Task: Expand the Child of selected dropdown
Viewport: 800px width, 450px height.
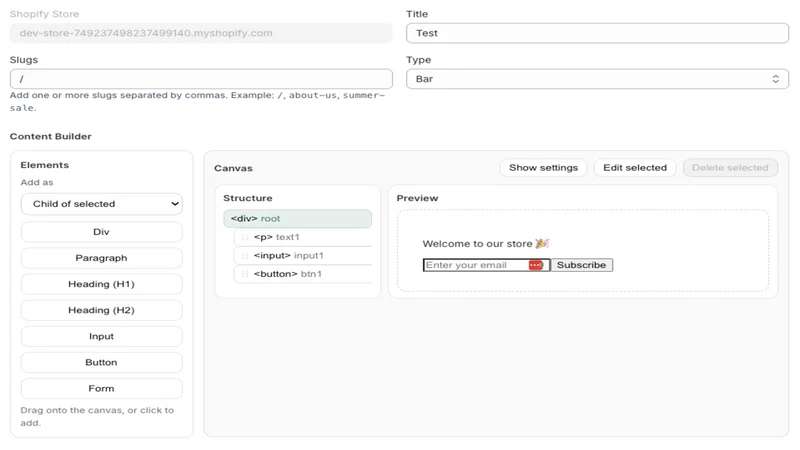Action: pos(102,204)
